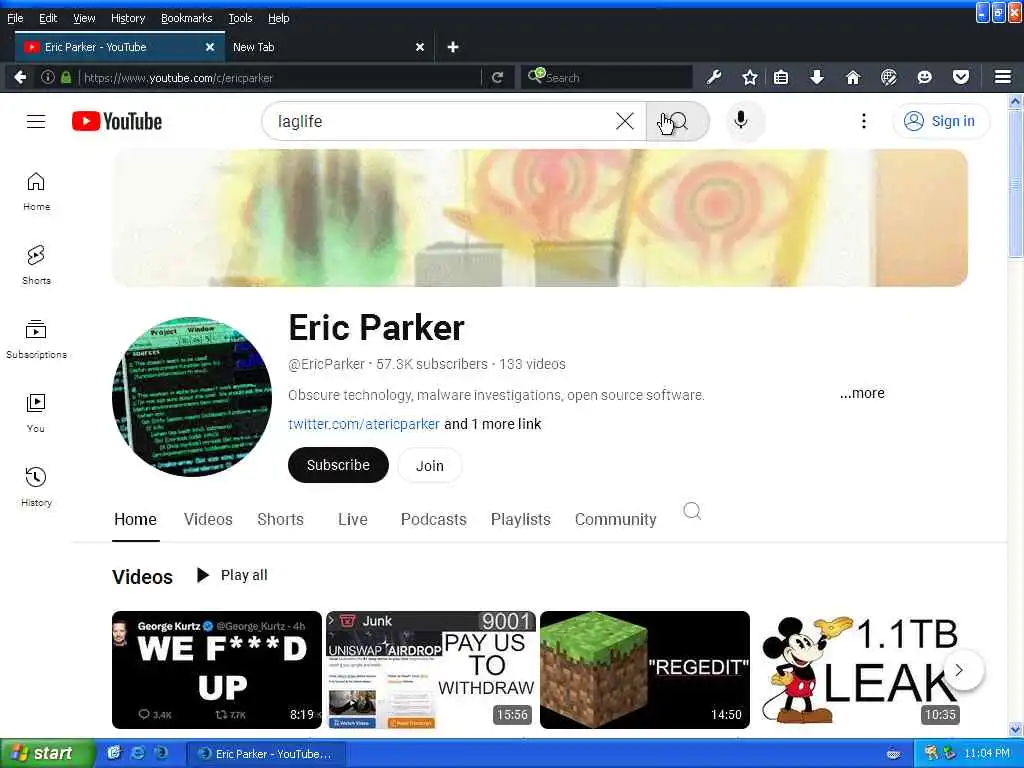Screen dimensions: 1024x768
Task: Click the YouTube logo
Action: (117, 121)
